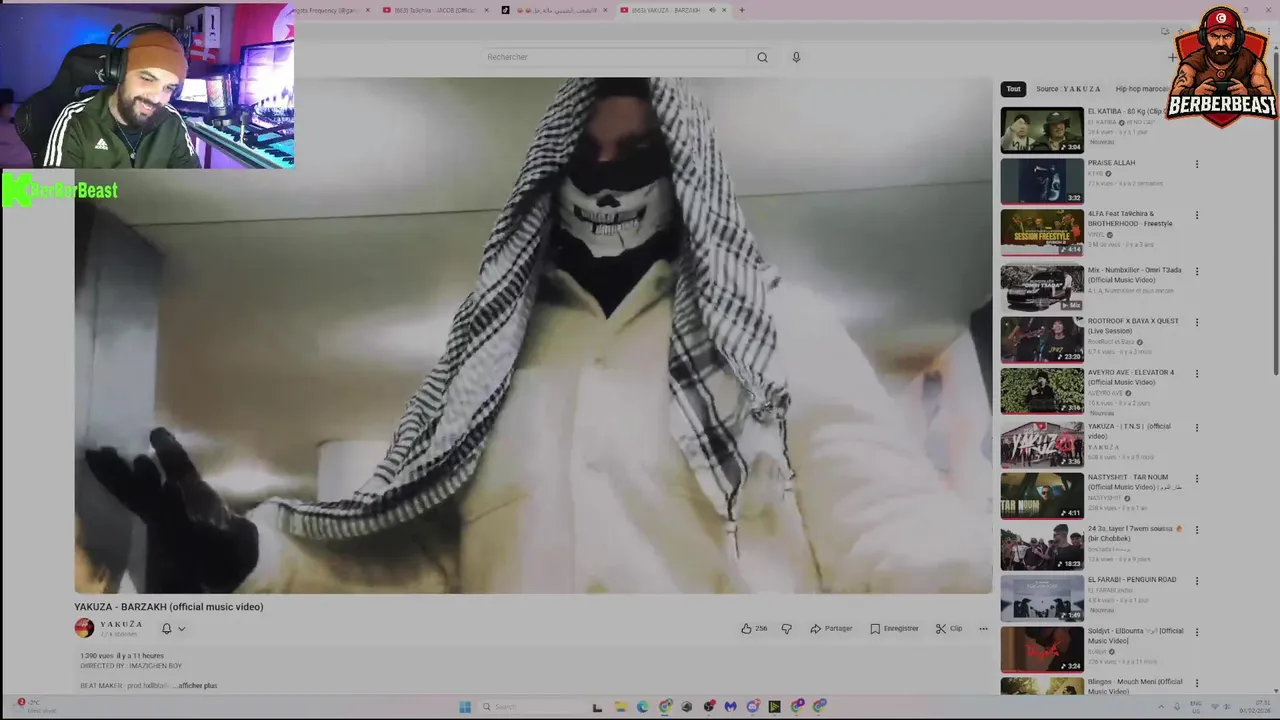Viewport: 1280px width, 720px height.
Task: Open EL FARABI - PENGUIN ROAD thumbnail
Action: click(x=1042, y=598)
